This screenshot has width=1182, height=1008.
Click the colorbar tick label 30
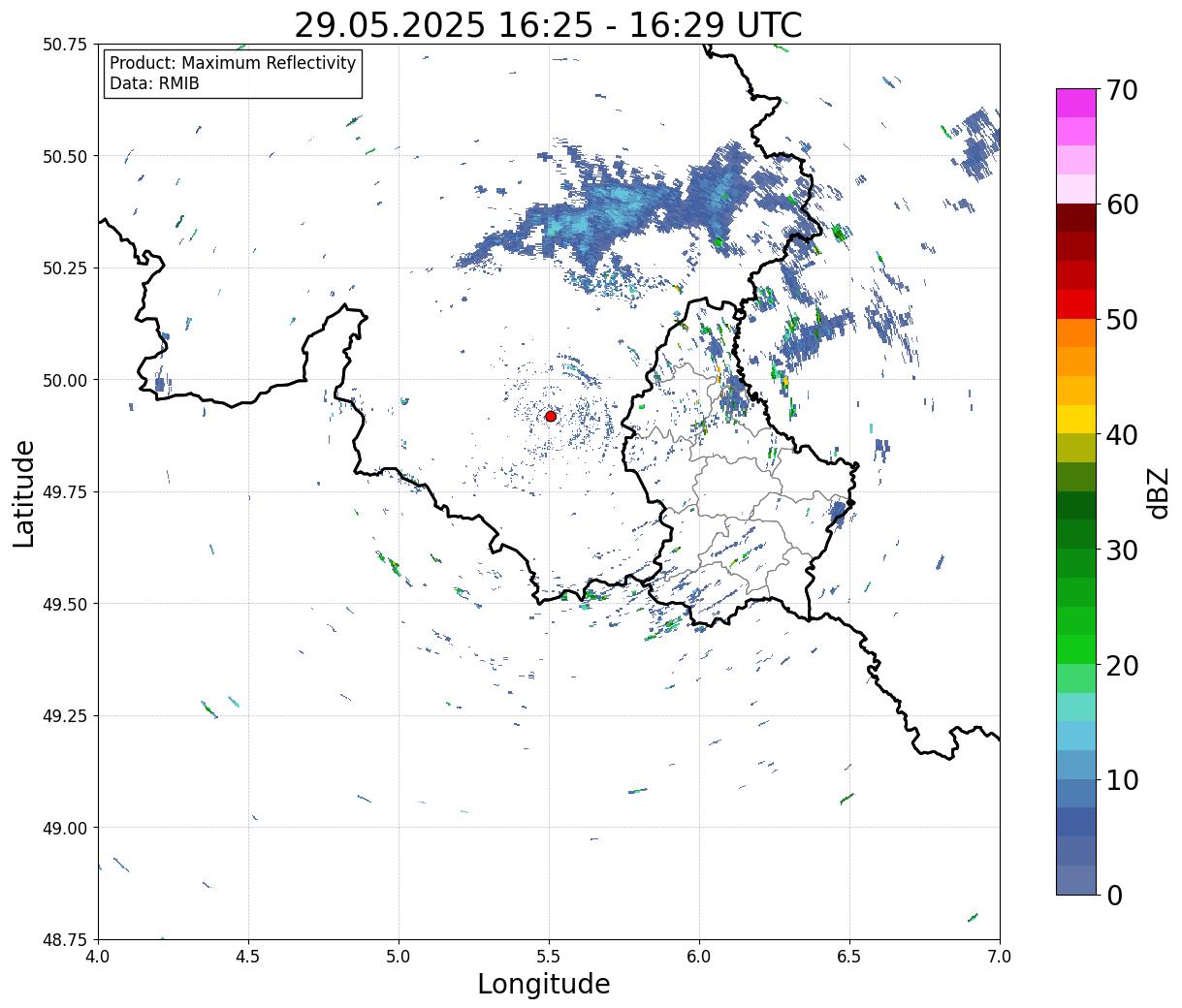1121,551
